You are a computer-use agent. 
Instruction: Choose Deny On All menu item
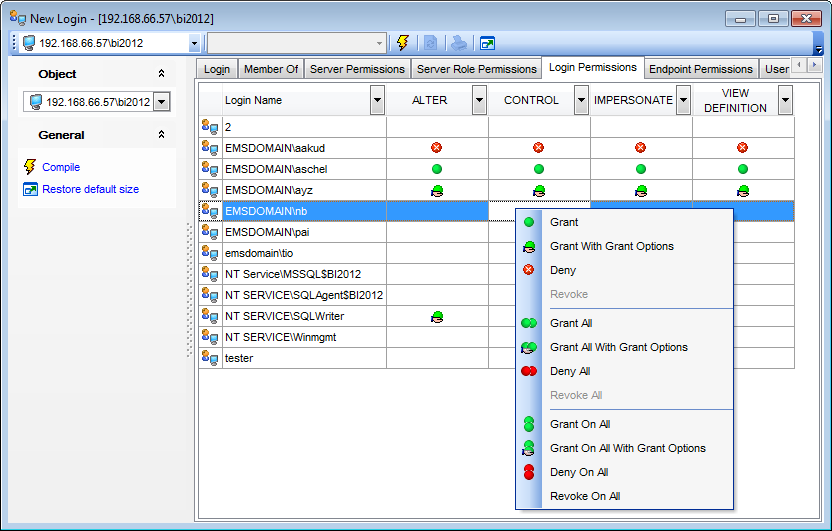[625, 472]
